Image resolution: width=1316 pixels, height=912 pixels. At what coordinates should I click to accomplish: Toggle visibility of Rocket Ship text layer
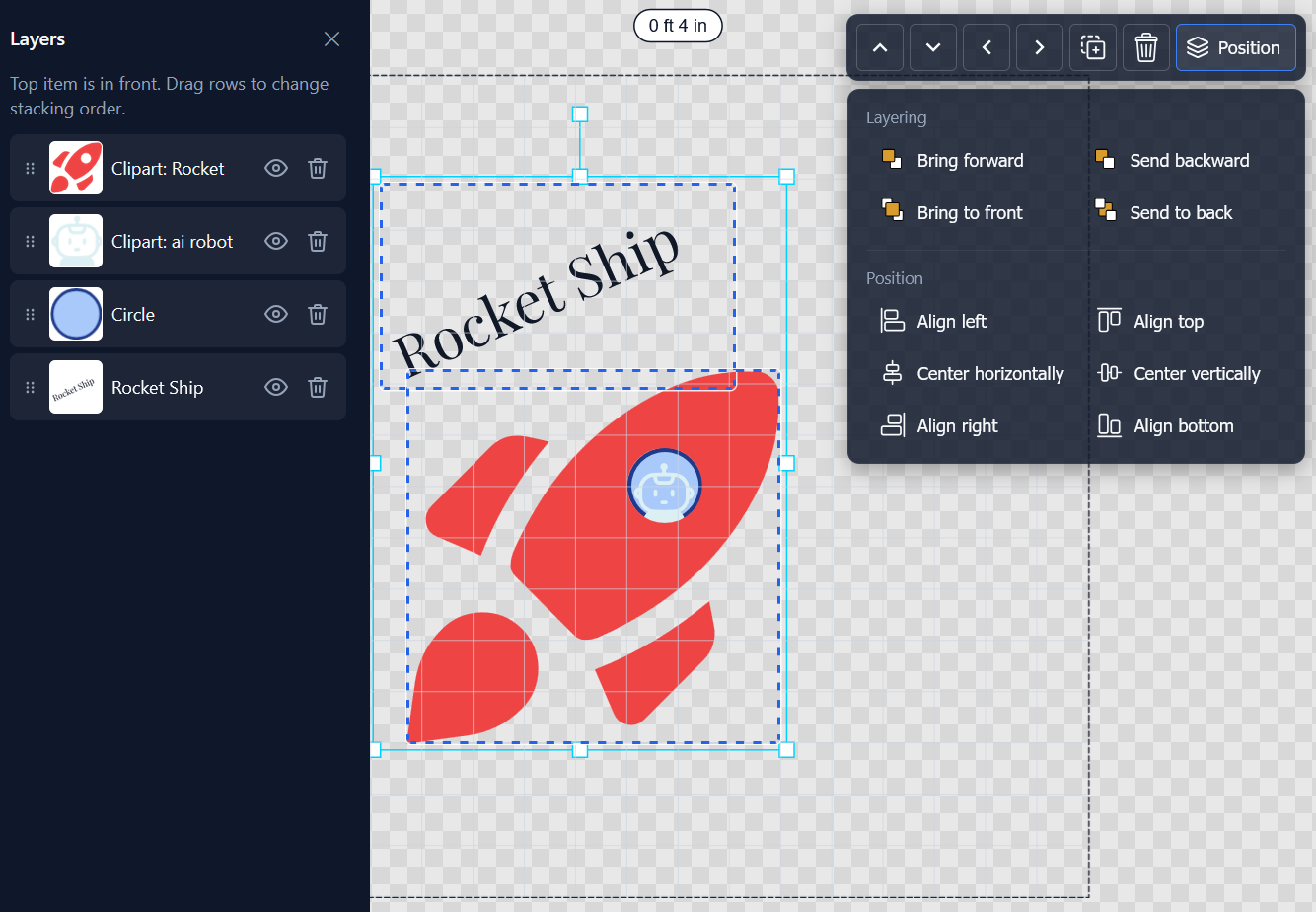point(276,387)
